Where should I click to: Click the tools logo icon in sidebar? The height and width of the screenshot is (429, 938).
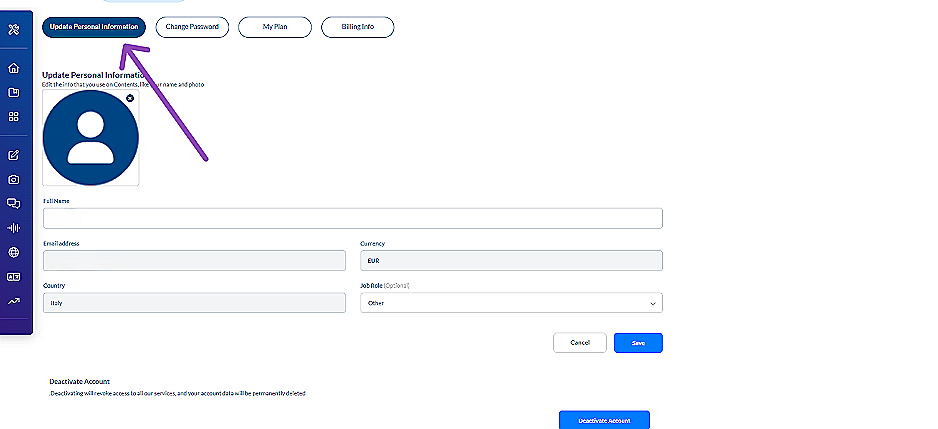tap(14, 29)
